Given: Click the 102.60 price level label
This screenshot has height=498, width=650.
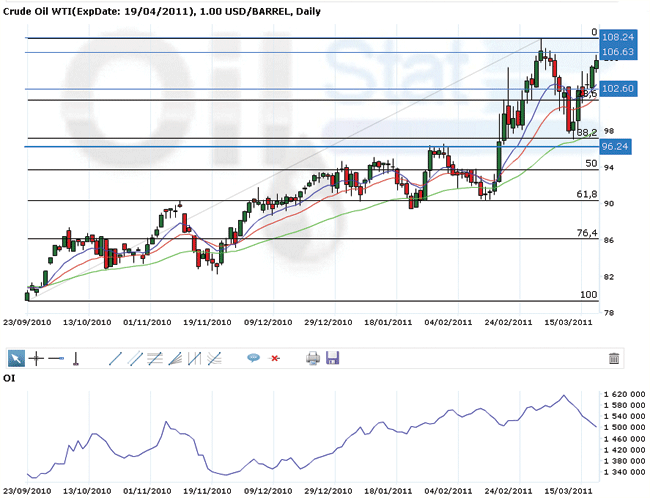Looking at the screenshot, I should pos(615,89).
